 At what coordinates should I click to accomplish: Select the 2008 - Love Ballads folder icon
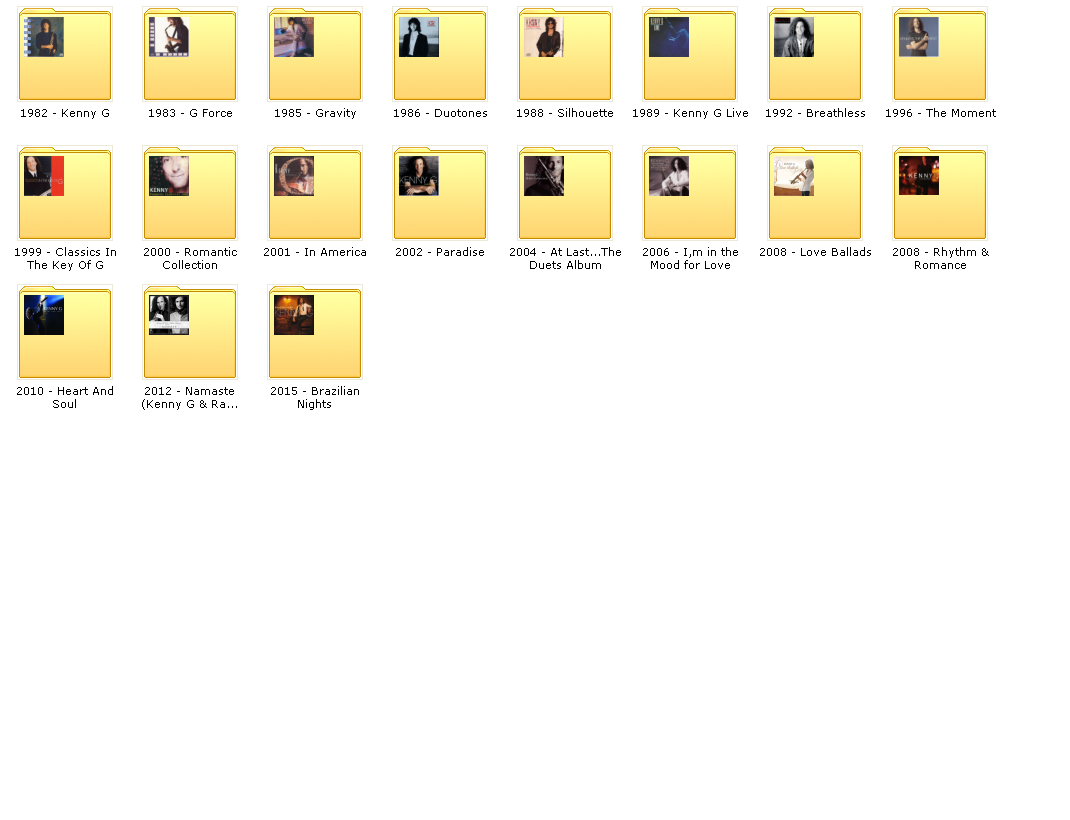[x=815, y=193]
